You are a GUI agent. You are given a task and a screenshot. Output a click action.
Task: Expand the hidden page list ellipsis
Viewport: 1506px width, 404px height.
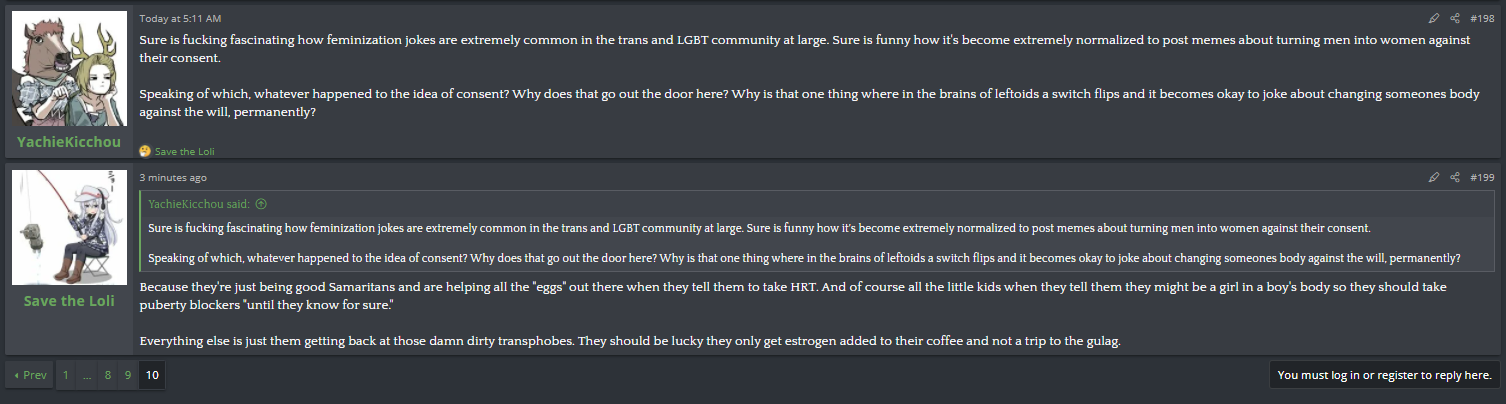click(x=87, y=375)
